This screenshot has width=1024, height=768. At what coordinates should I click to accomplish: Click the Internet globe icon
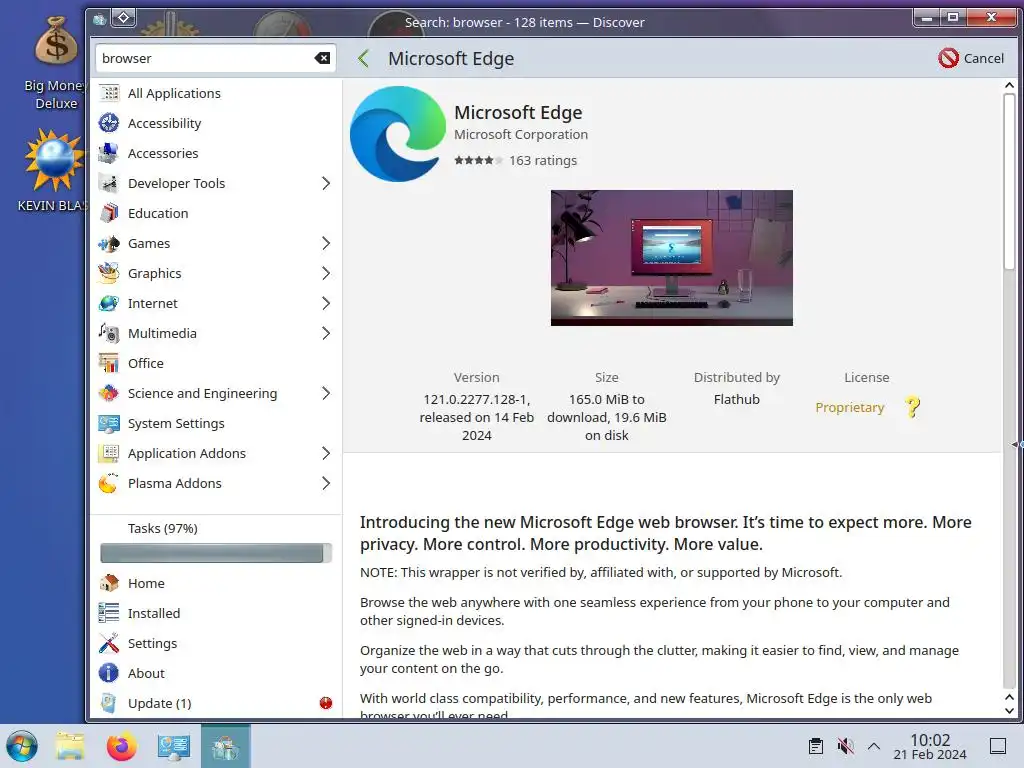(109, 304)
